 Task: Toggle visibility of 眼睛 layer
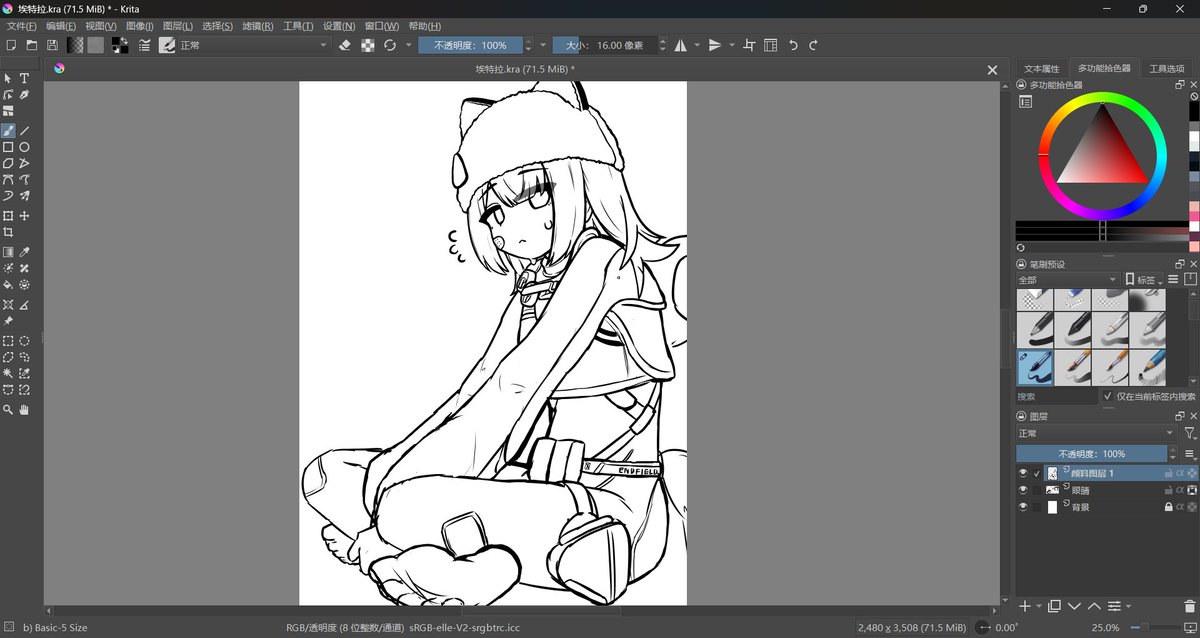tap(1023, 490)
